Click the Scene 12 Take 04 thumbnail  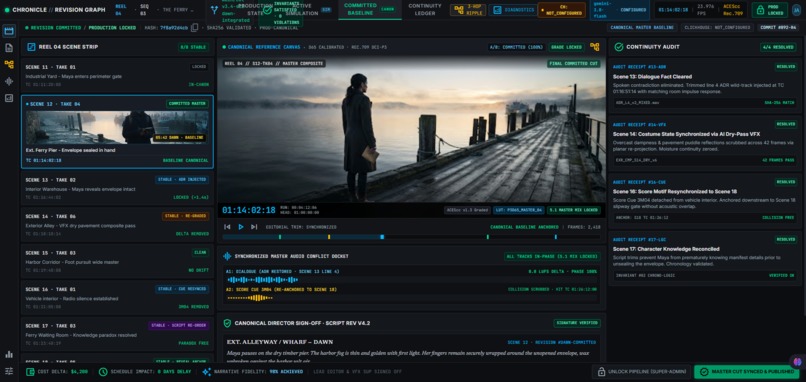pos(117,128)
